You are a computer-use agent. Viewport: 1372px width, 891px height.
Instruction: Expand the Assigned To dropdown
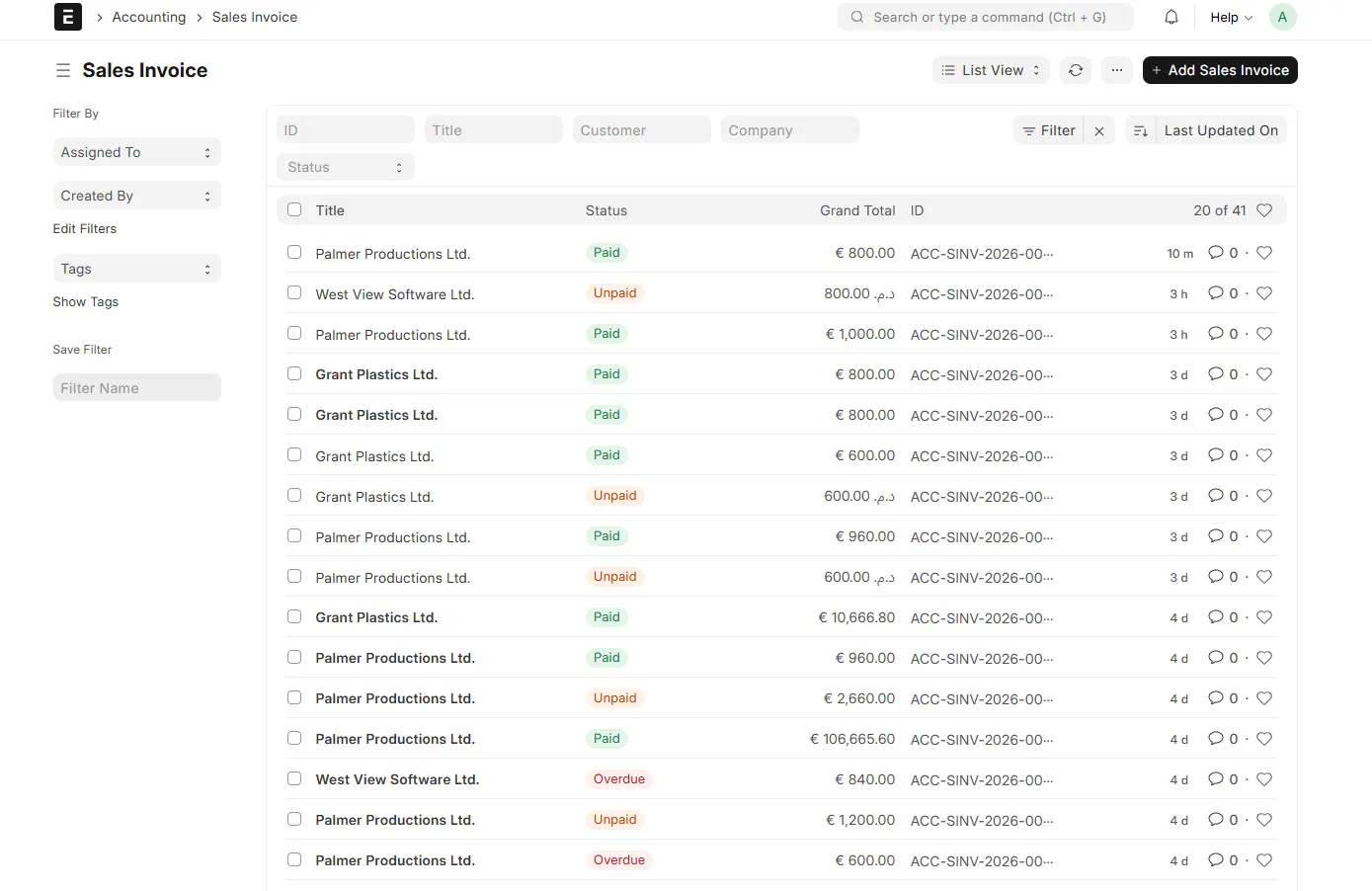click(x=136, y=152)
